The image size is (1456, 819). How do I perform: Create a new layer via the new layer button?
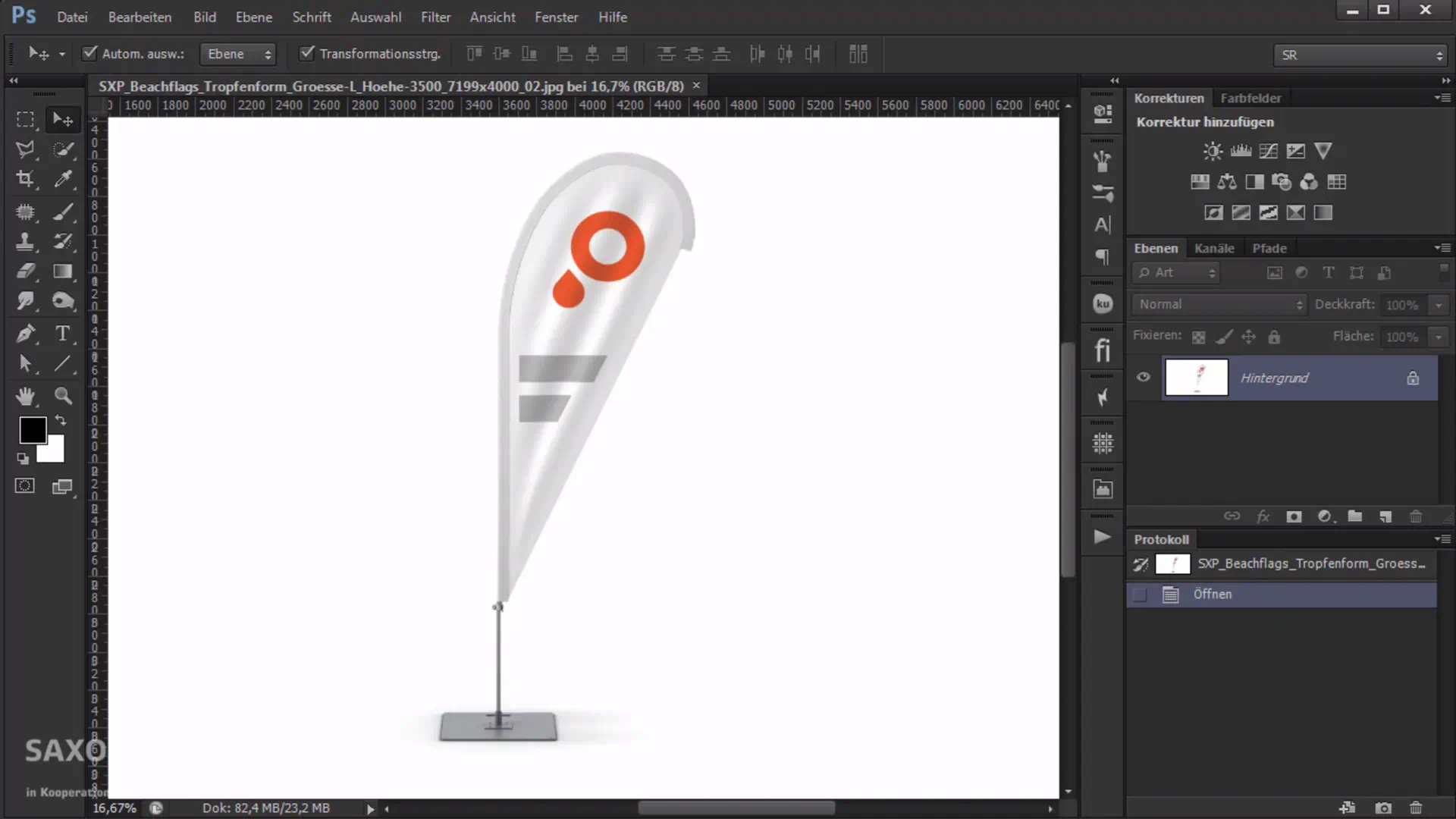1385,516
